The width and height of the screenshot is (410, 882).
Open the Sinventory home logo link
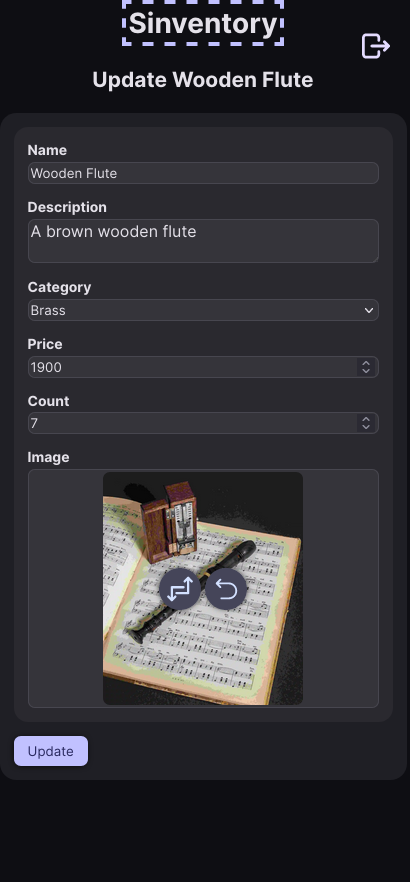click(203, 23)
